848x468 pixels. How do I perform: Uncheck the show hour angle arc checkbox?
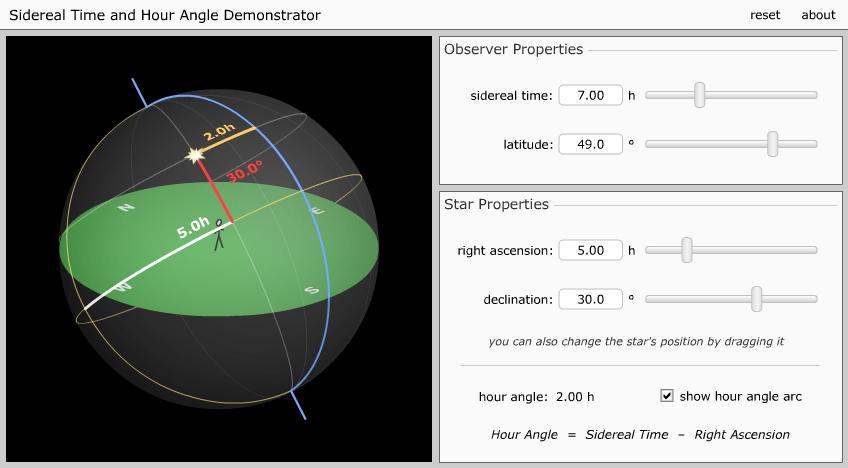pyautogui.click(x=667, y=396)
